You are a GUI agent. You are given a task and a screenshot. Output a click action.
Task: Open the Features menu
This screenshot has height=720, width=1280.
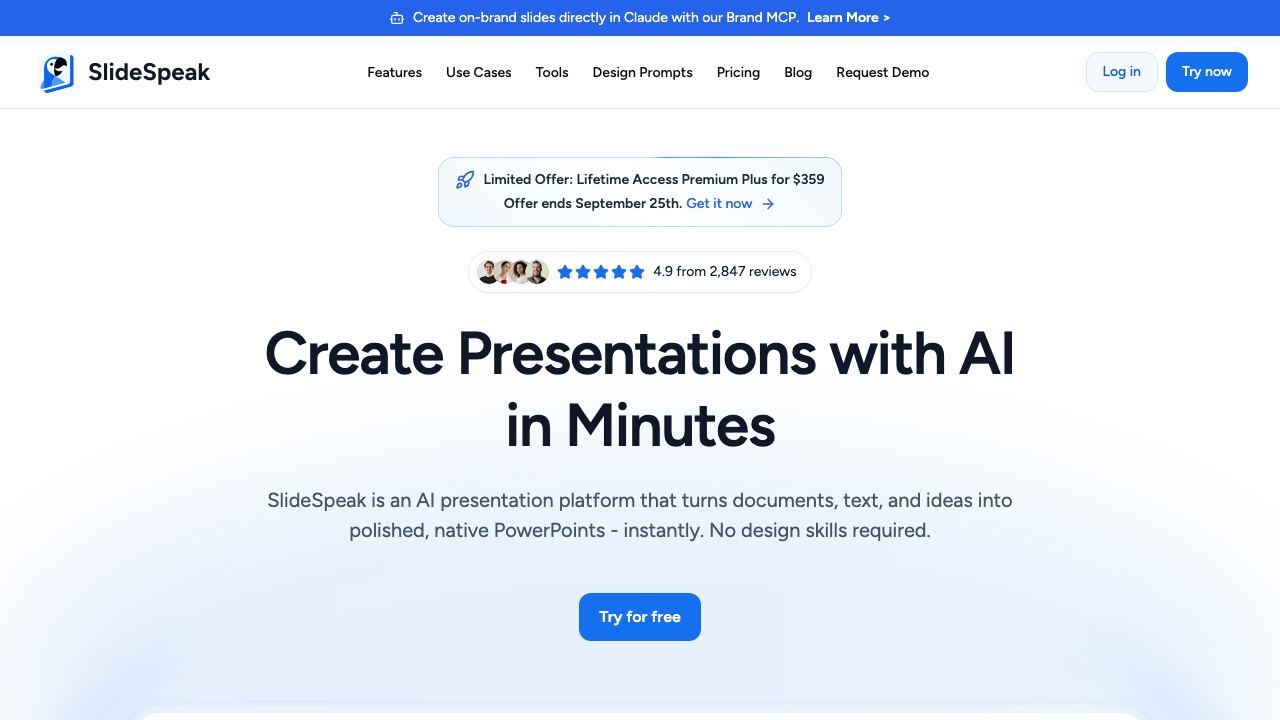pos(394,72)
